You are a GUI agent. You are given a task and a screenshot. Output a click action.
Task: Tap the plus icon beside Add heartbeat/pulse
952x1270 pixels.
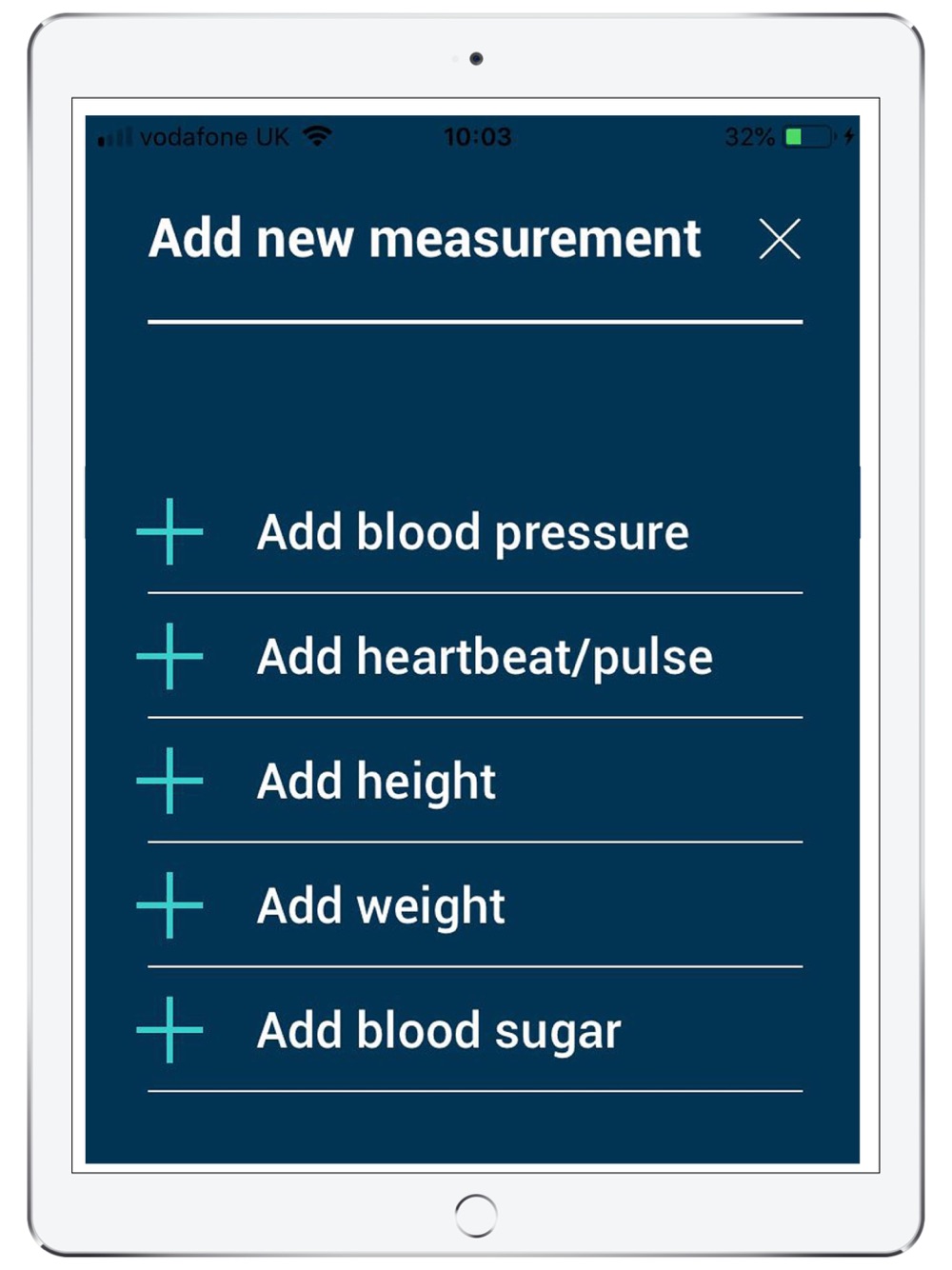point(169,656)
